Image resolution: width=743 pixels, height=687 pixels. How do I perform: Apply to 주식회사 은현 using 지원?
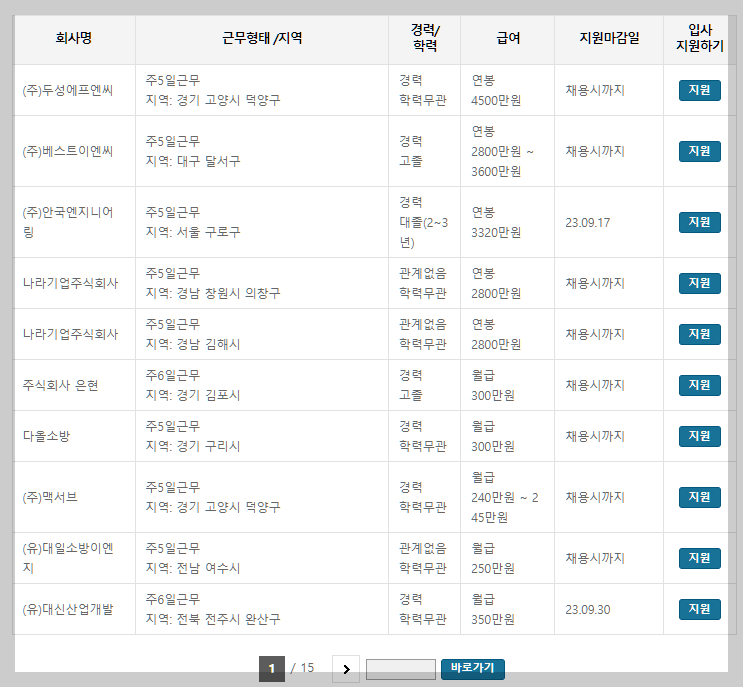(x=699, y=385)
